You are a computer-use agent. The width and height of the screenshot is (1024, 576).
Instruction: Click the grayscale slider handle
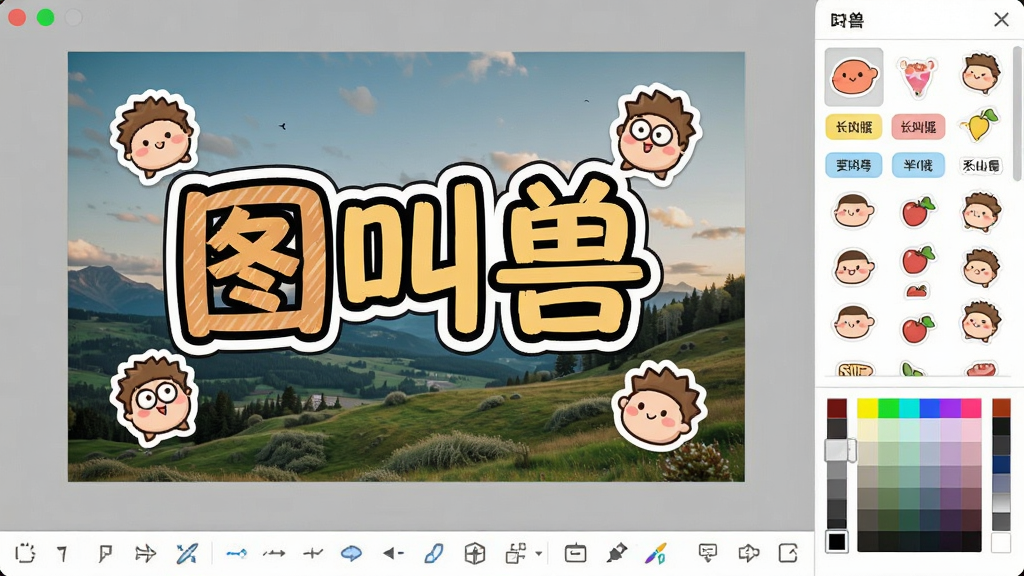(x=840, y=451)
